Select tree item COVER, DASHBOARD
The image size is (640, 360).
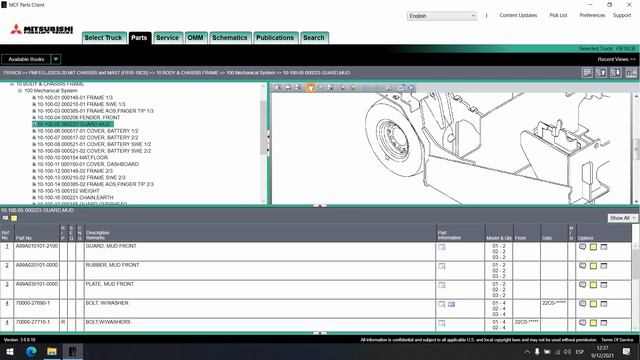(88, 164)
